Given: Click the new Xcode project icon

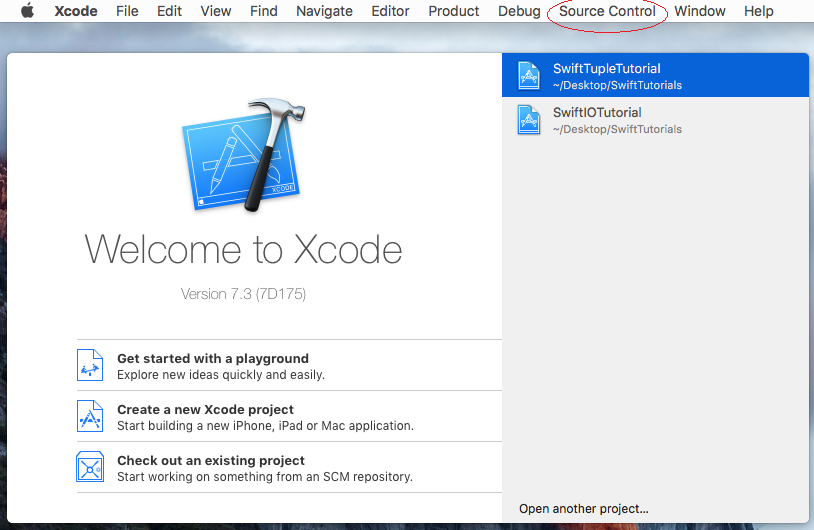Looking at the screenshot, I should 90,416.
